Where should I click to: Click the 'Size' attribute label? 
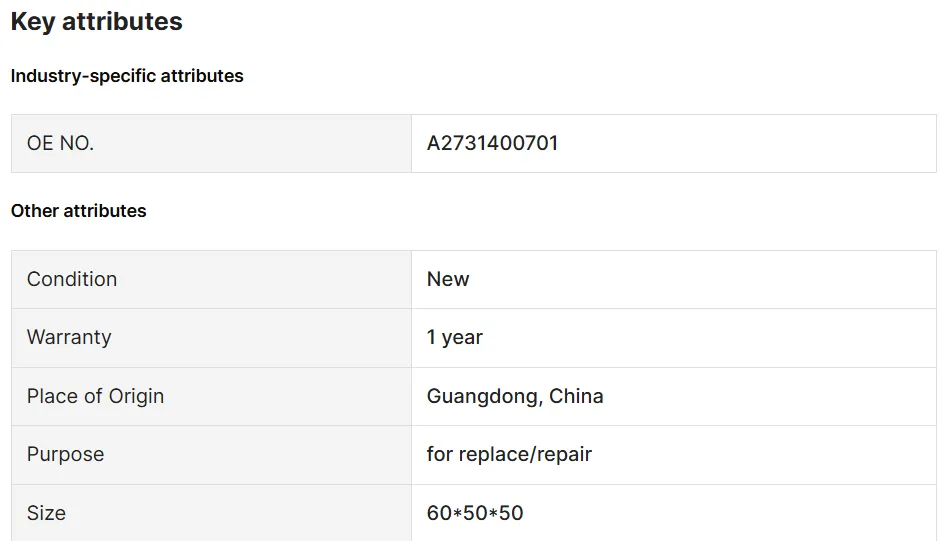pos(46,513)
